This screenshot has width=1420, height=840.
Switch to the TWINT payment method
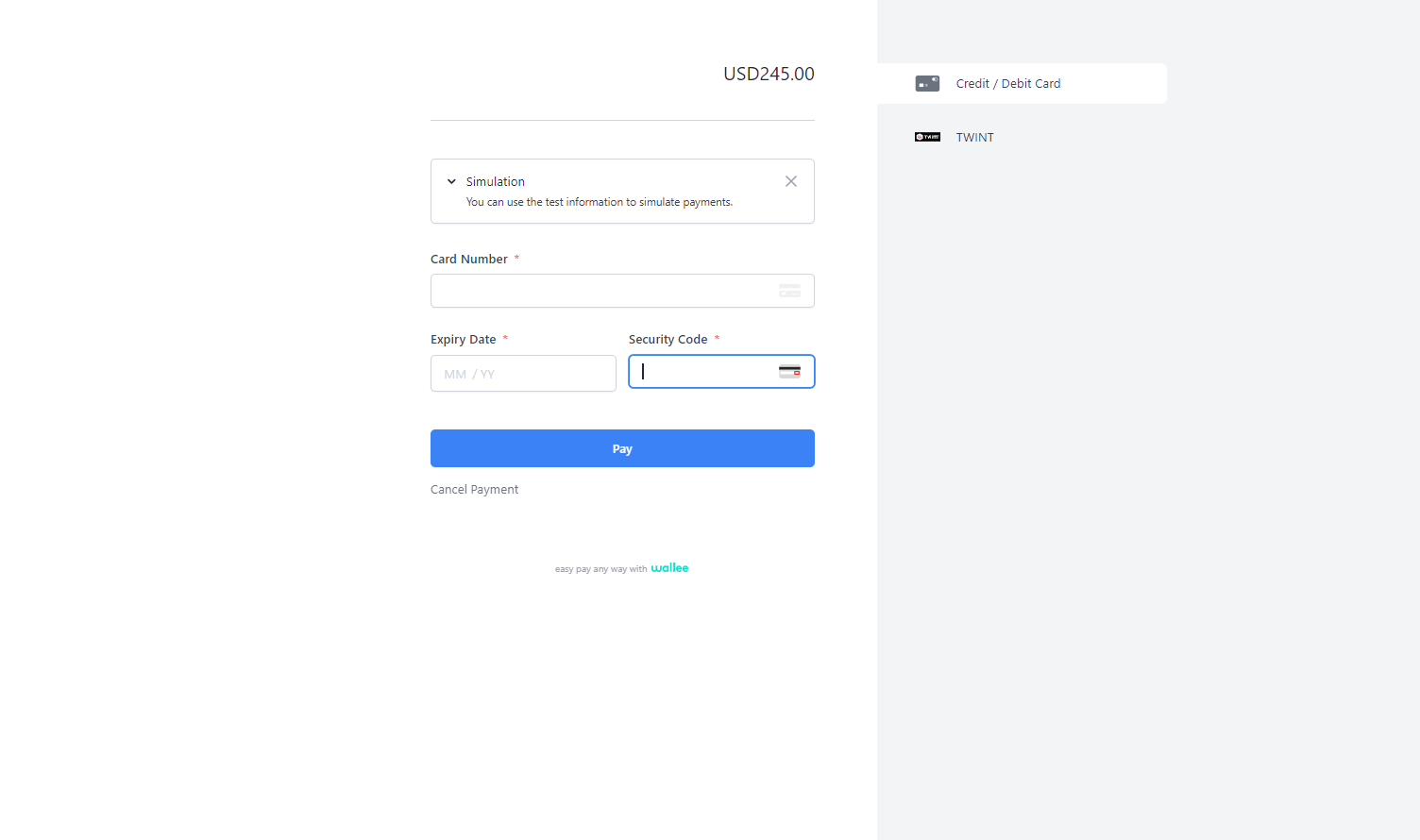coord(974,137)
